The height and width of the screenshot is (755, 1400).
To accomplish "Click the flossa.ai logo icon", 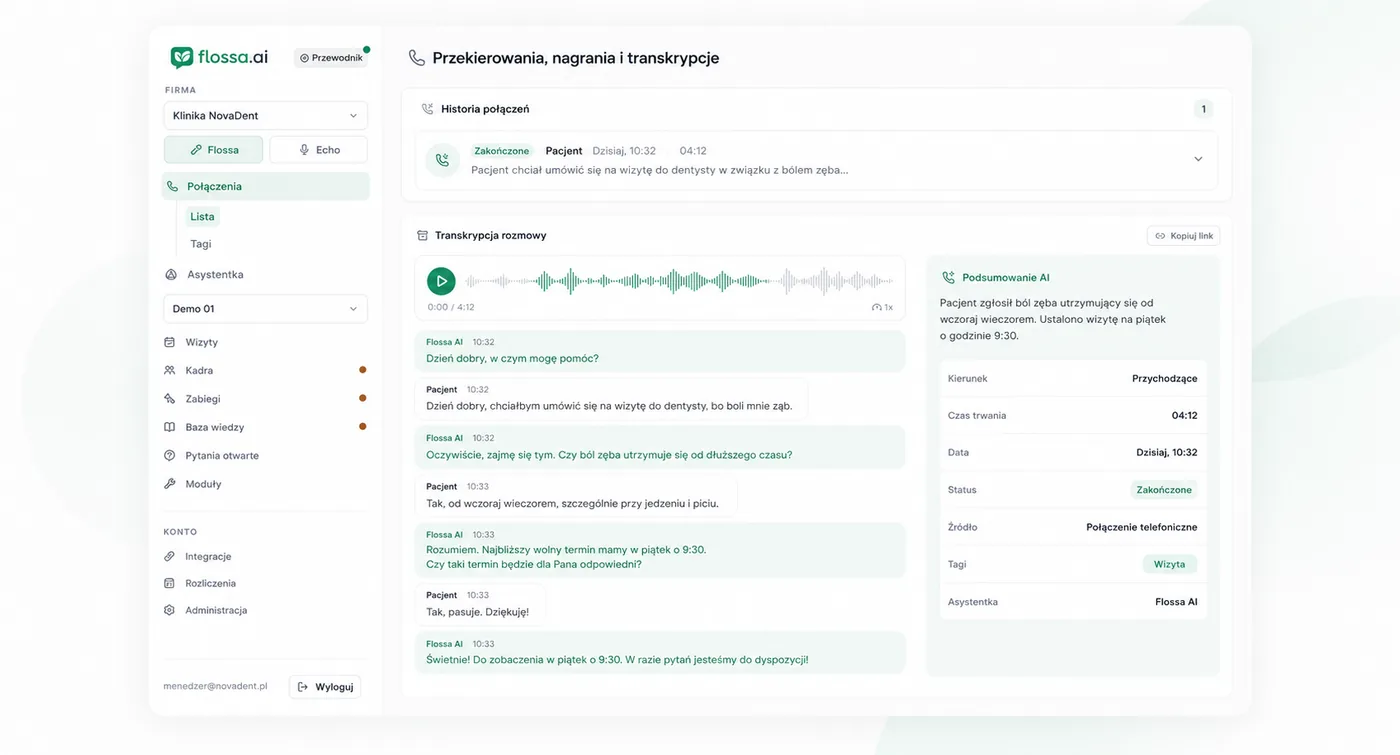I will (181, 58).
